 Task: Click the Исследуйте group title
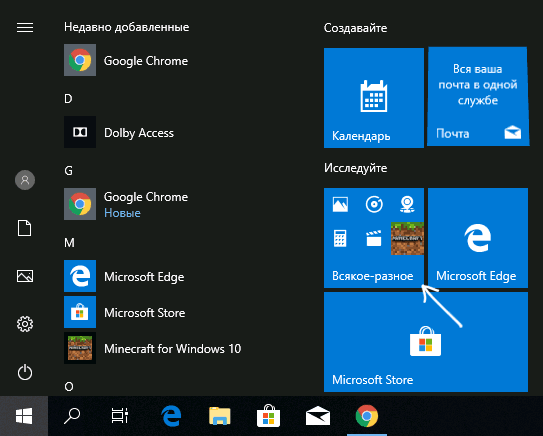pos(356,168)
